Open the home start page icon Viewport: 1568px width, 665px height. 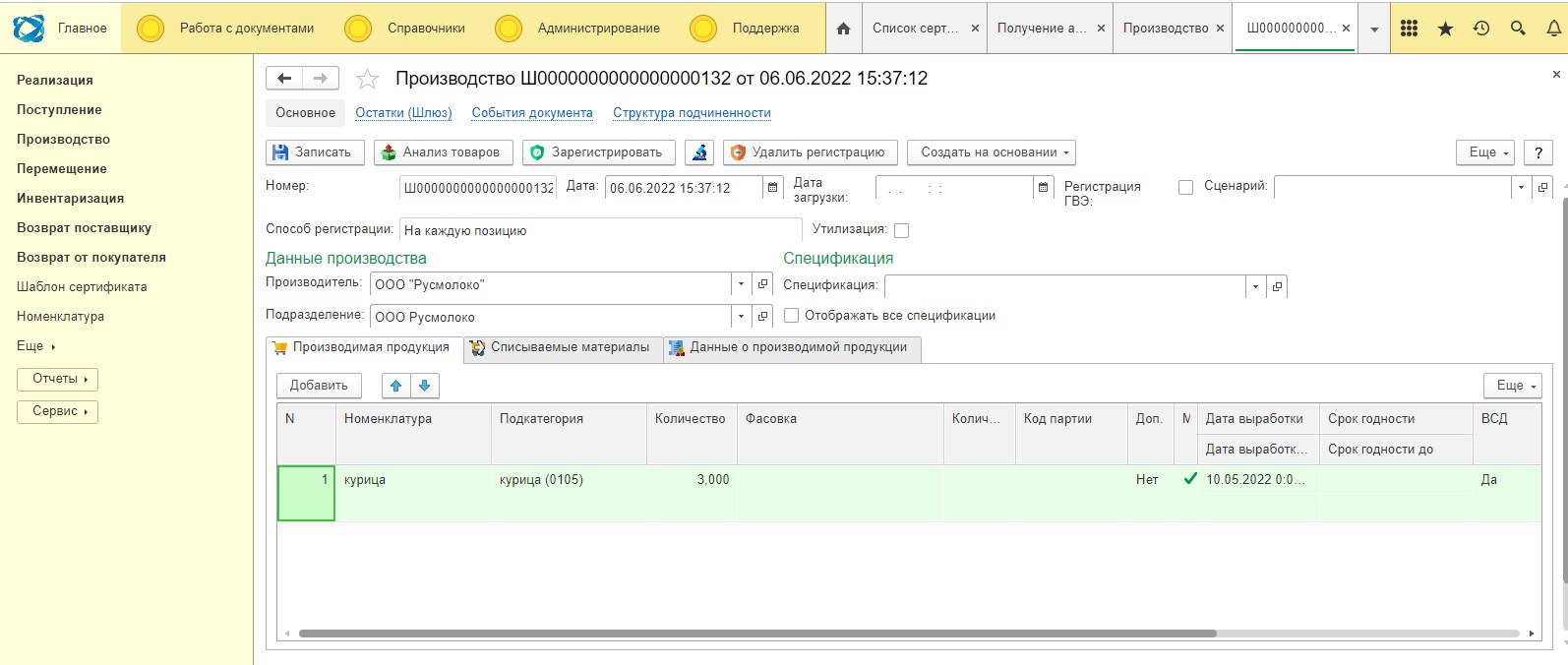click(x=843, y=29)
